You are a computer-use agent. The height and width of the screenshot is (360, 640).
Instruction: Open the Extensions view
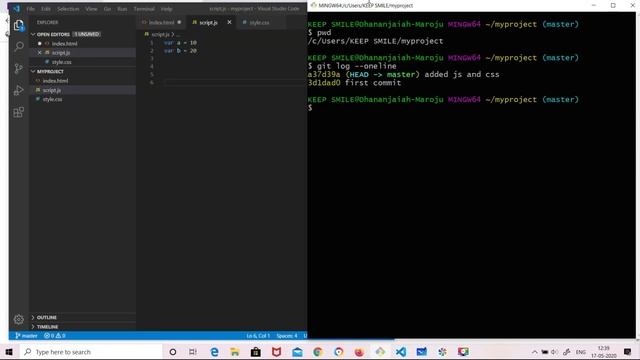(18, 112)
